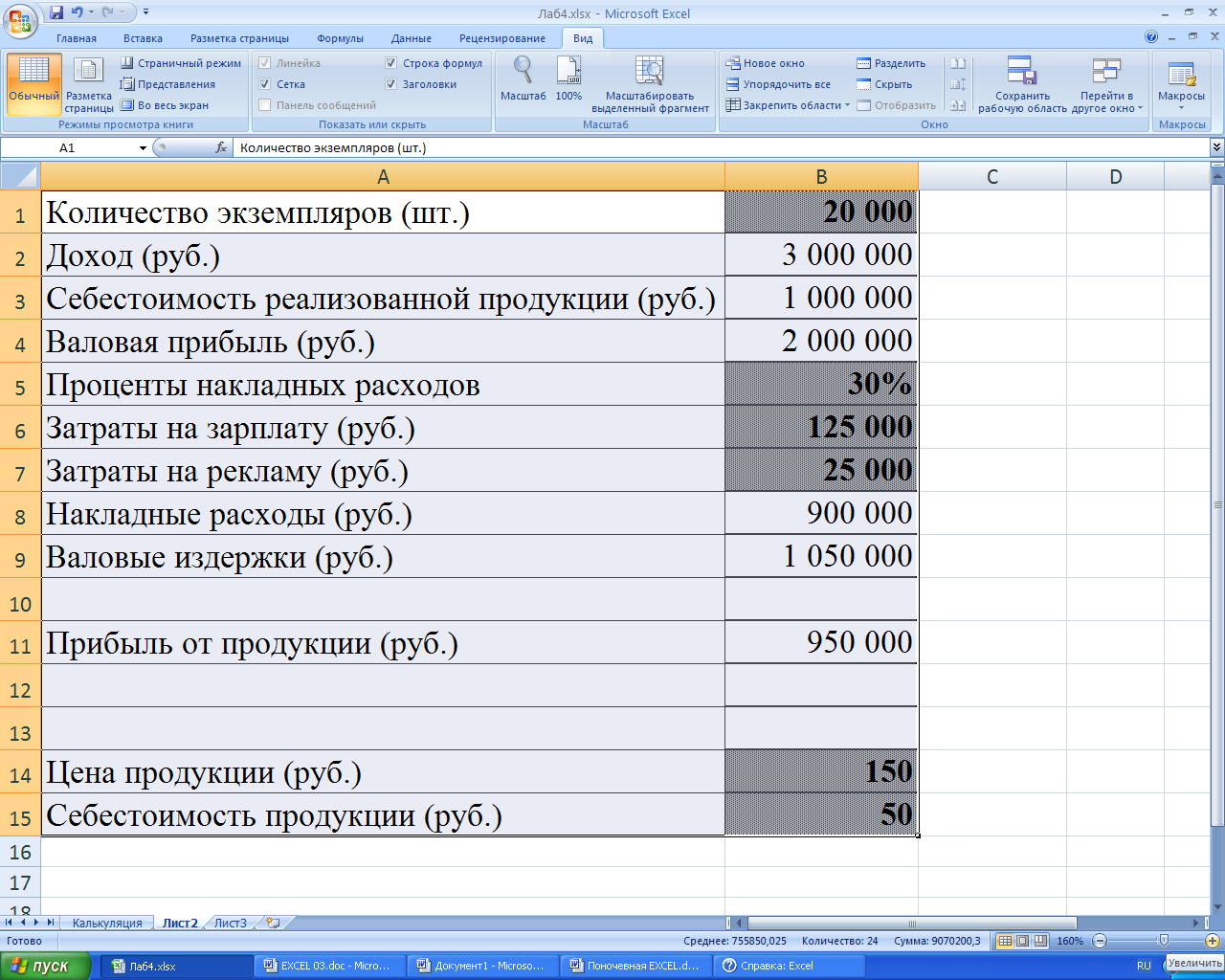1225x980 pixels.
Task: Toggle the Headings (Заголовки) checkbox
Action: pos(391,84)
